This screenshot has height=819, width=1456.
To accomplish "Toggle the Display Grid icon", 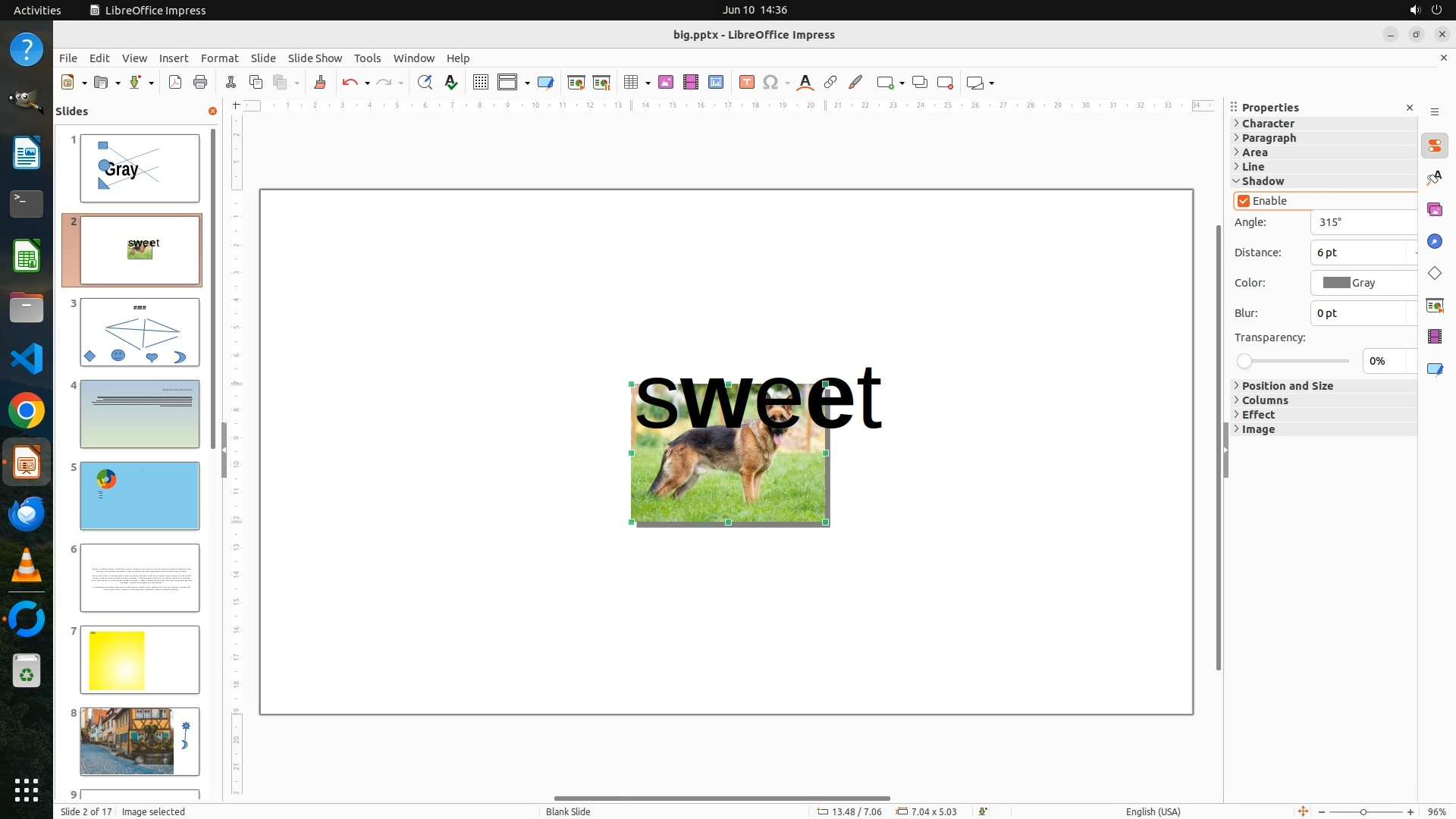I will pos(481,83).
